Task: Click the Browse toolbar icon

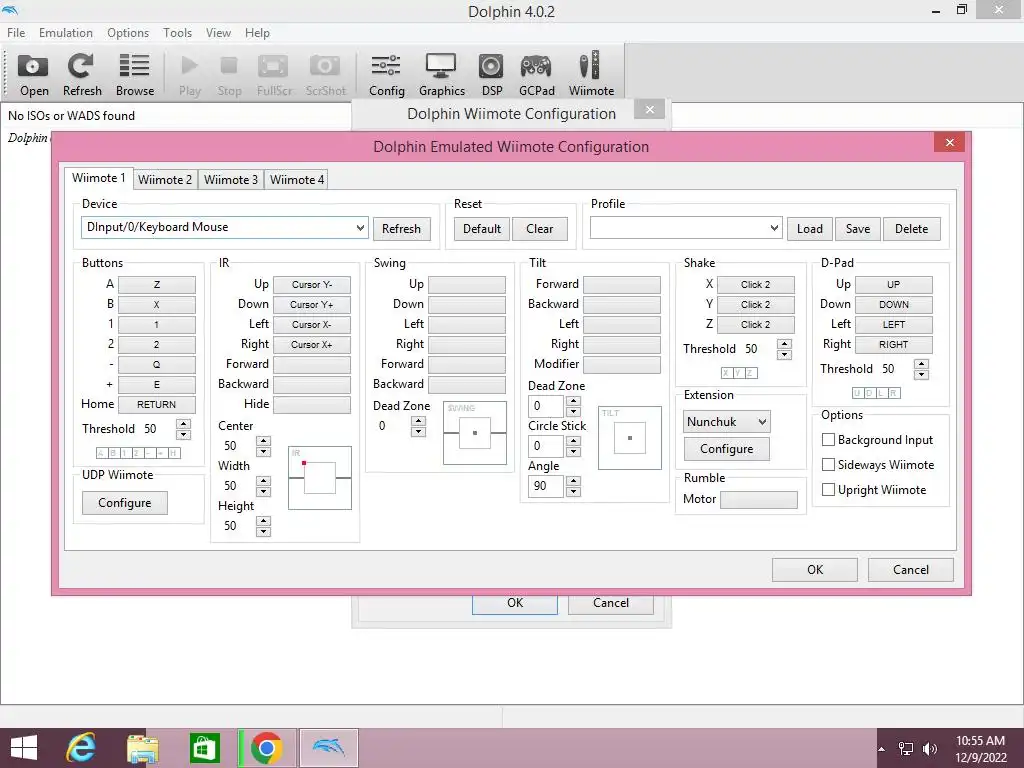Action: [135, 74]
